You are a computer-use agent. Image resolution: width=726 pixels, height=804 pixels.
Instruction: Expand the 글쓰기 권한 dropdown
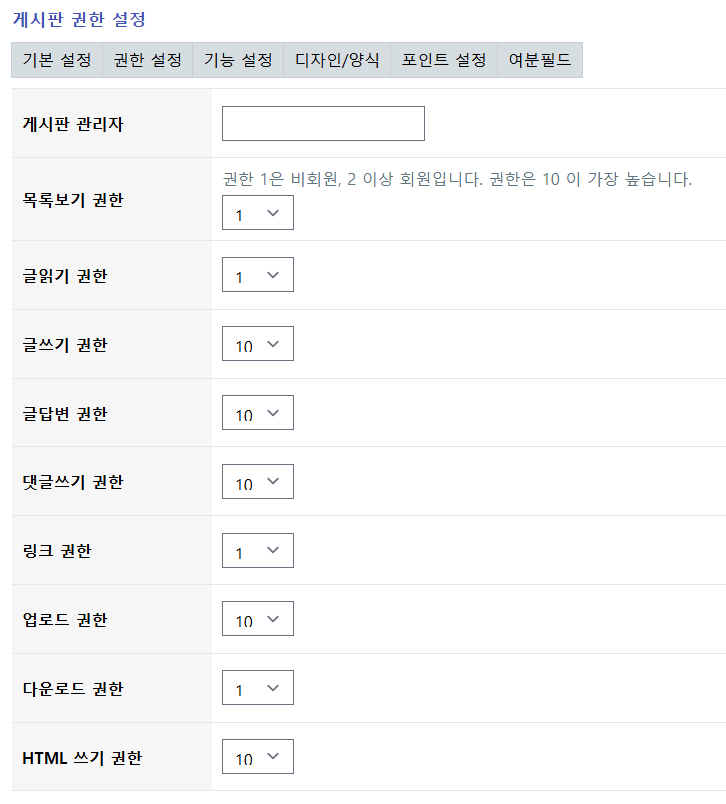[258, 344]
